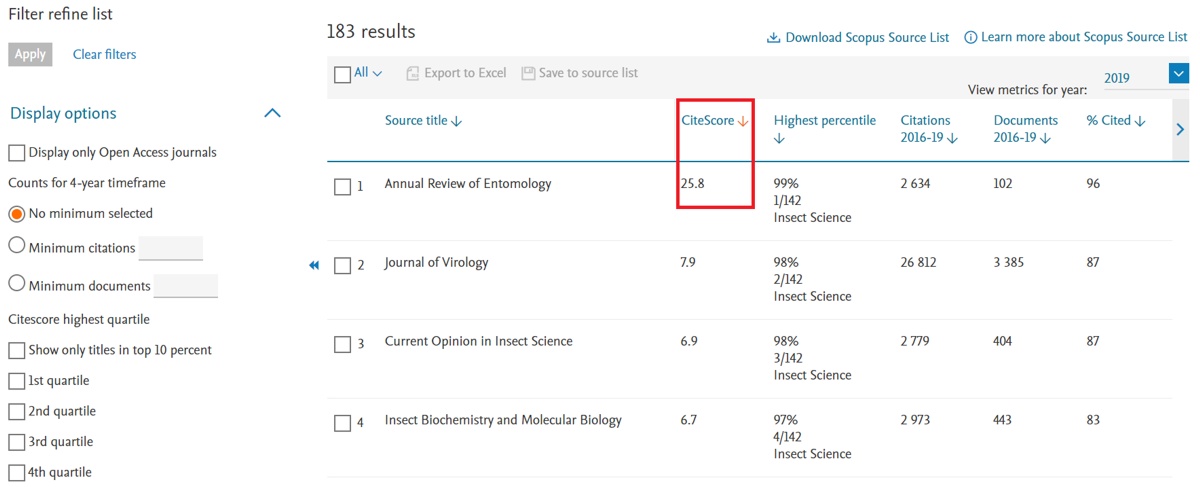This screenshot has height=487, width=1200.
Task: Click the info icon beside Learn more
Action: tap(970, 37)
